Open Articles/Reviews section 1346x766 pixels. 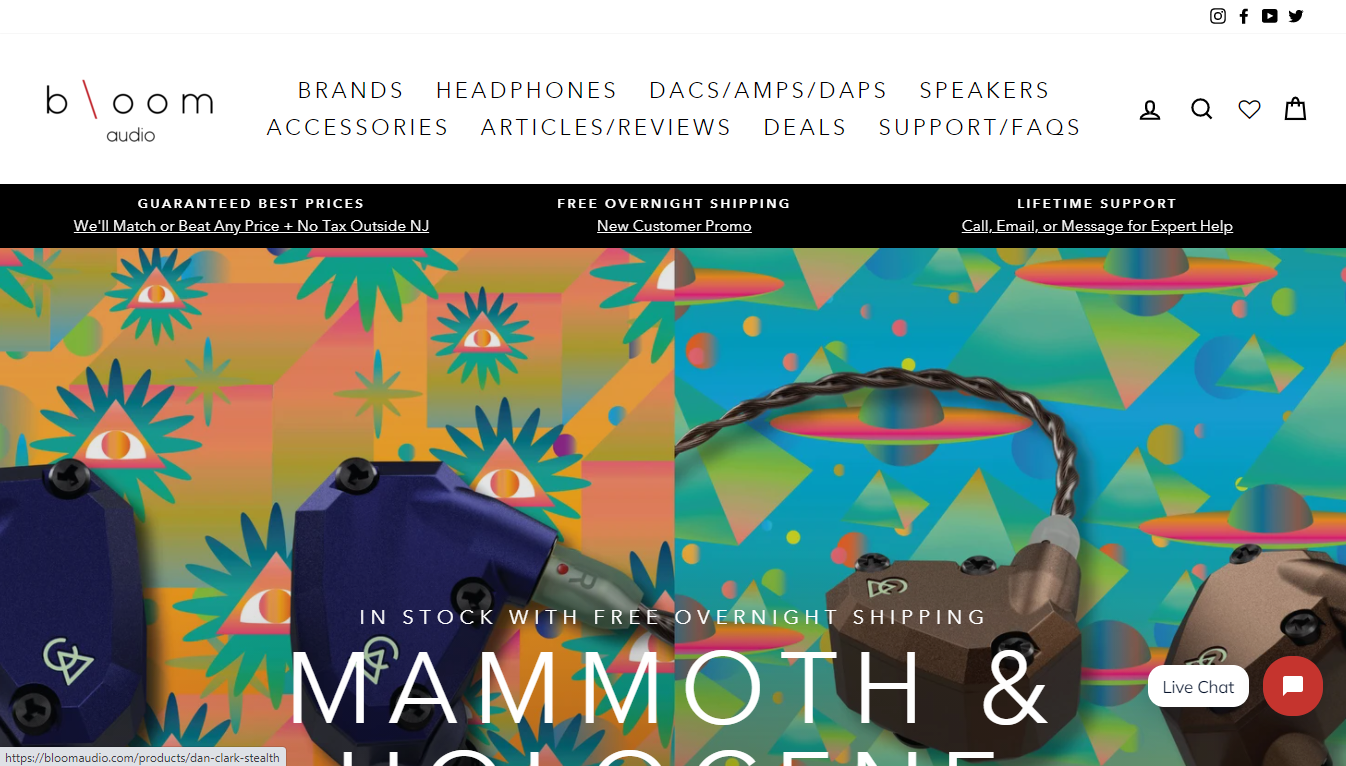click(606, 127)
